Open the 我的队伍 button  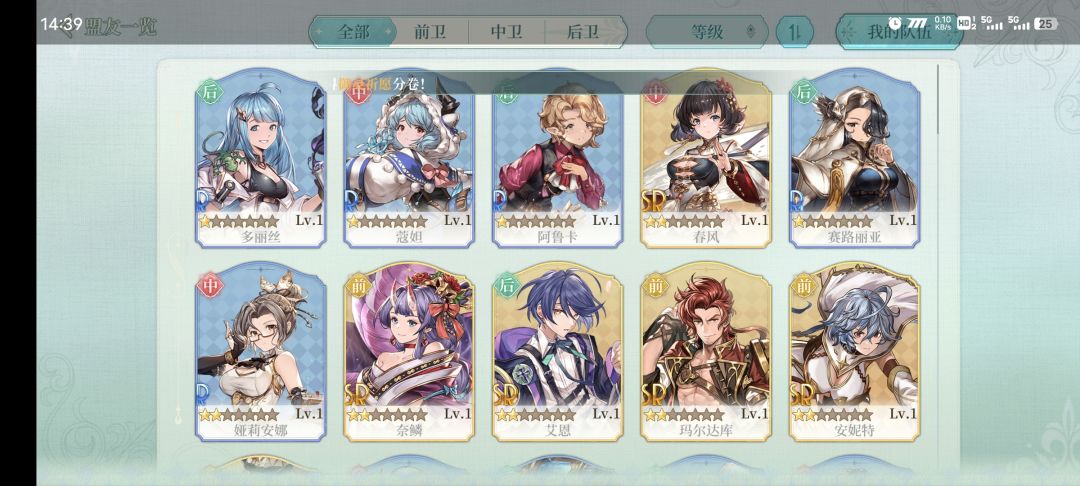coord(899,32)
